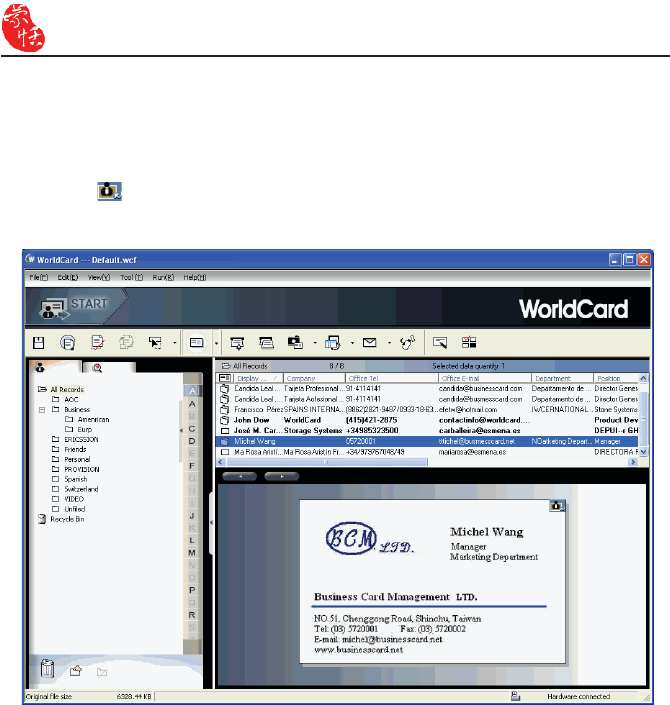Screen dimensions: 670x705
Task: Open the camera import dropdown arrow
Action: [315, 344]
